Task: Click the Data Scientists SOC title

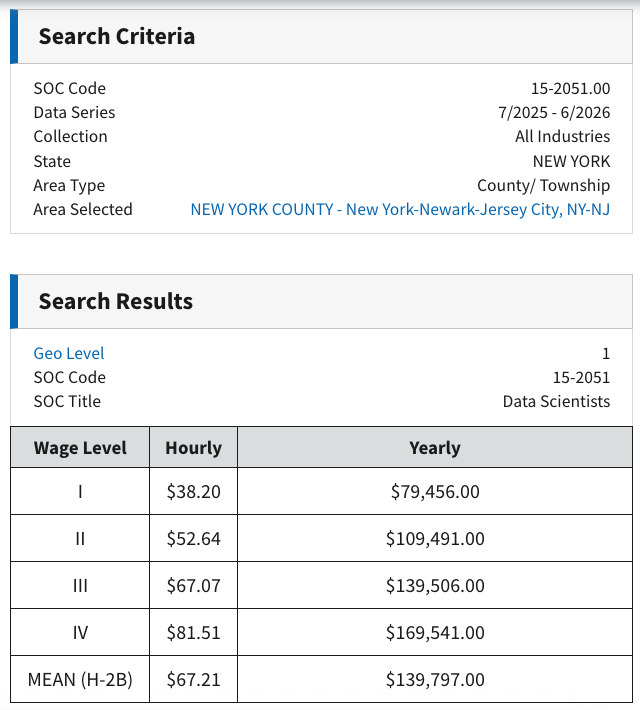Action: pos(556,401)
